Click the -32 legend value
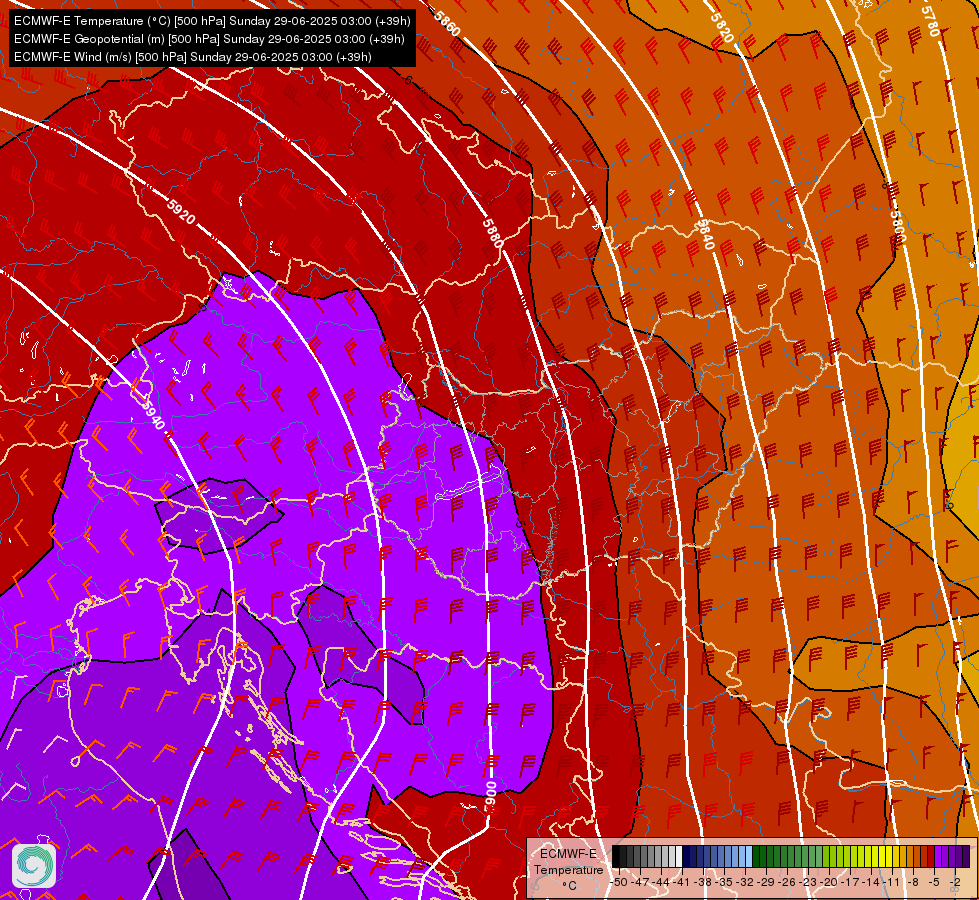 click(x=746, y=882)
